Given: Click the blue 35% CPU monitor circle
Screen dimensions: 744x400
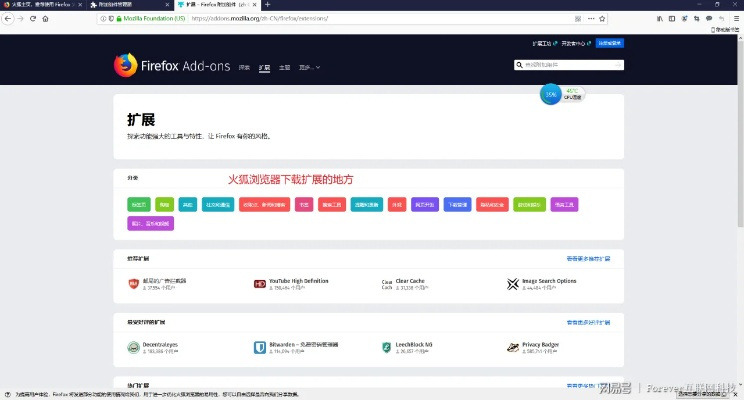Looking at the screenshot, I should coord(550,94).
